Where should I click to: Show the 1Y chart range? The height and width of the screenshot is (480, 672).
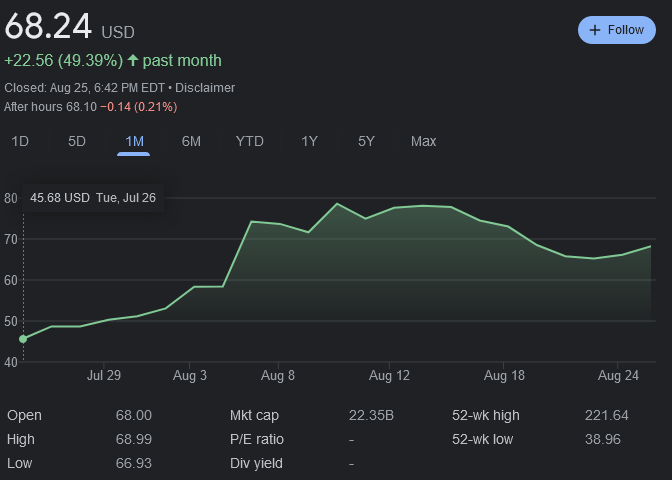(x=309, y=141)
